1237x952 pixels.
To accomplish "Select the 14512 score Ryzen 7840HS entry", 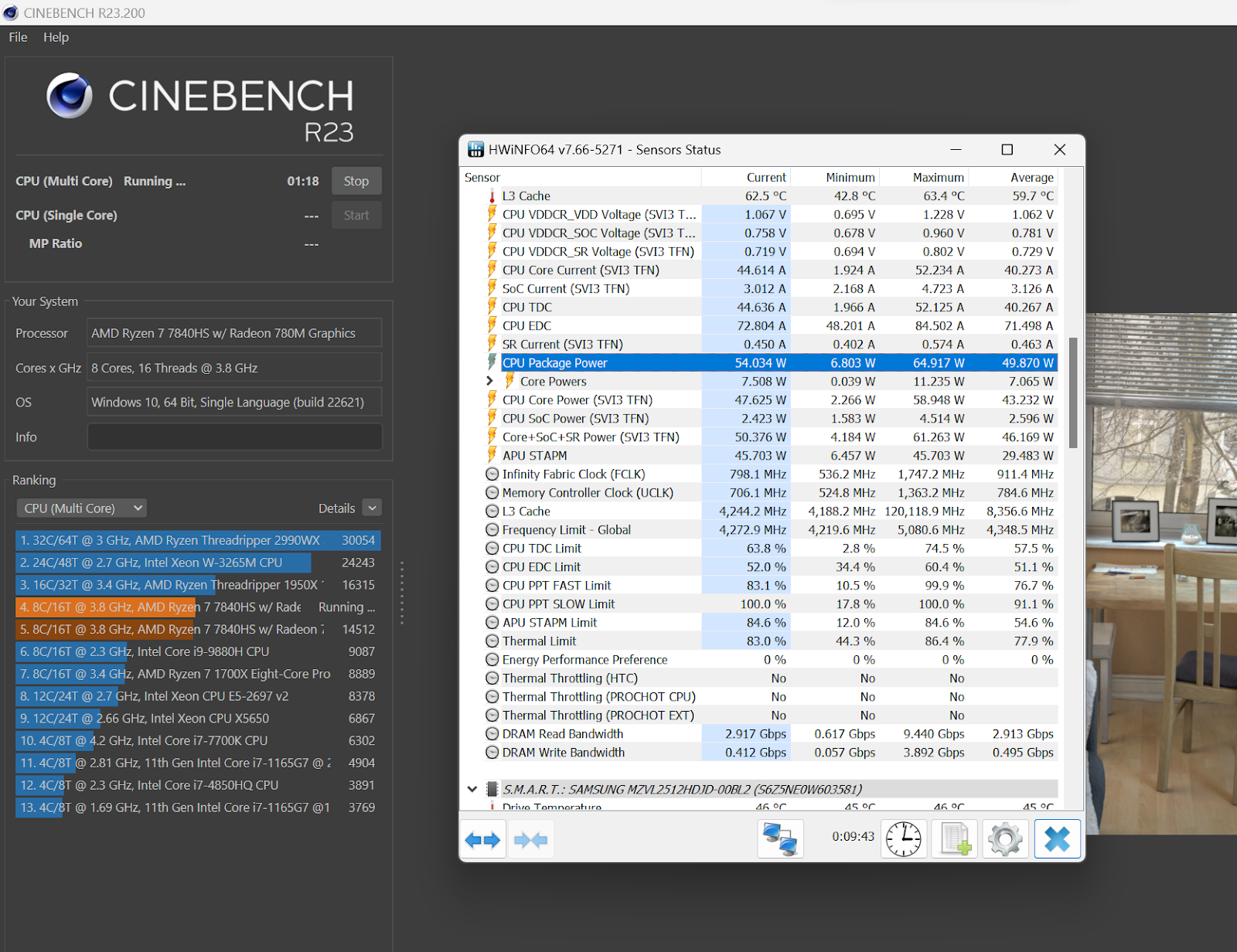I will point(198,629).
